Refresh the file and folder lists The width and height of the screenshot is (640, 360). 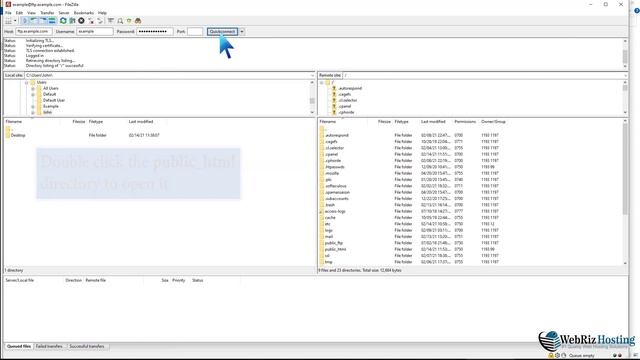63,21
